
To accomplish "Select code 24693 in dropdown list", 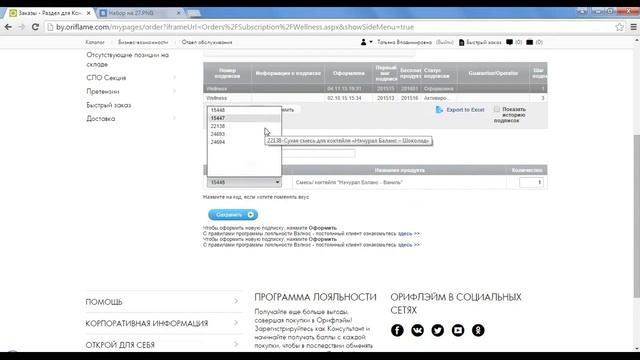I will [244, 134].
